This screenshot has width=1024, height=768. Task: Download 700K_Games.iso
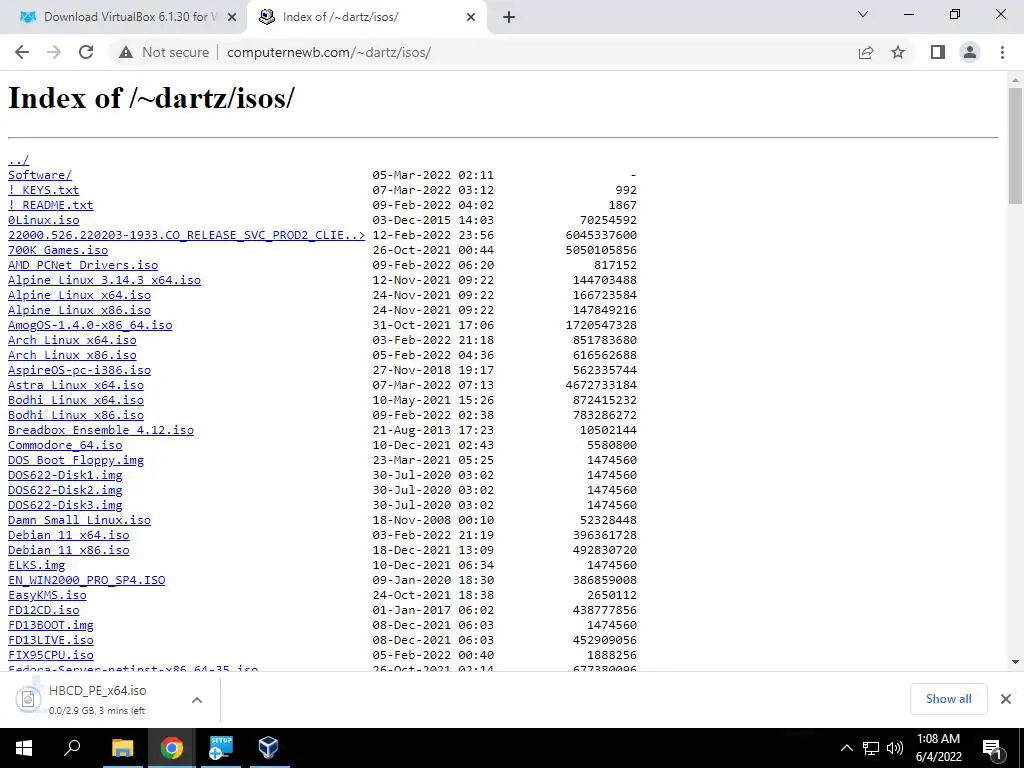coord(57,250)
